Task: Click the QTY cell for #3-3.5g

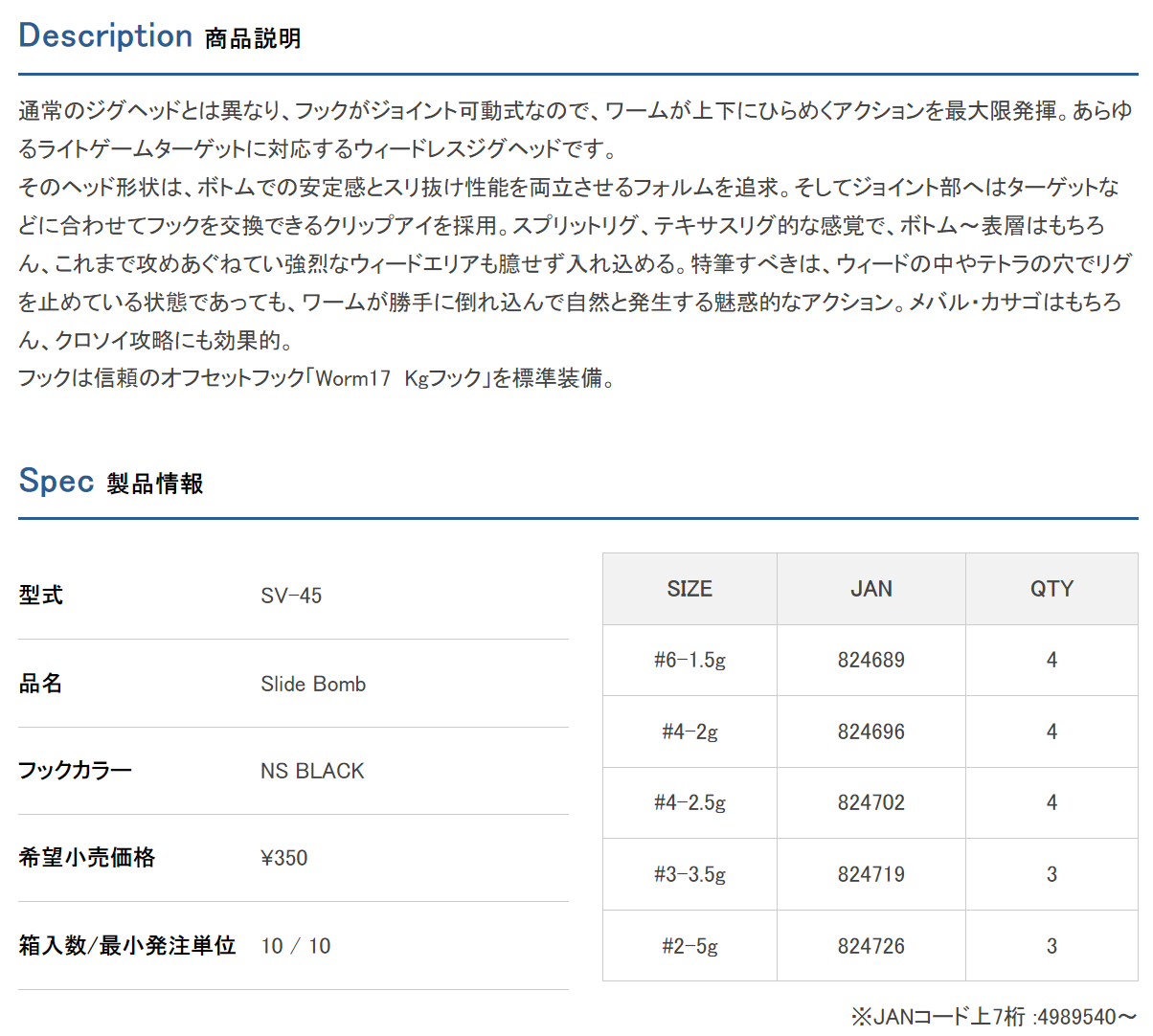Action: click(x=1051, y=875)
